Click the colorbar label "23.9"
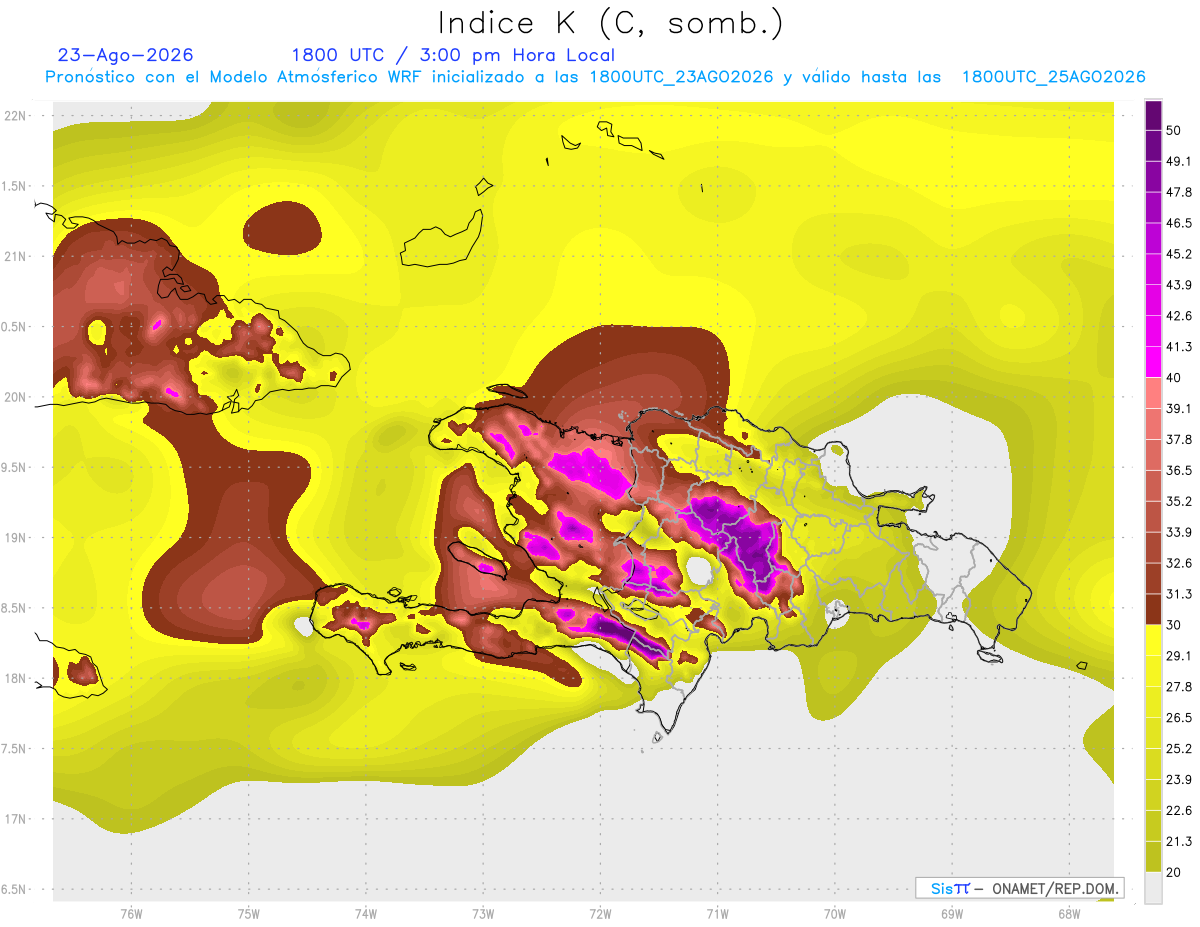 click(1178, 779)
